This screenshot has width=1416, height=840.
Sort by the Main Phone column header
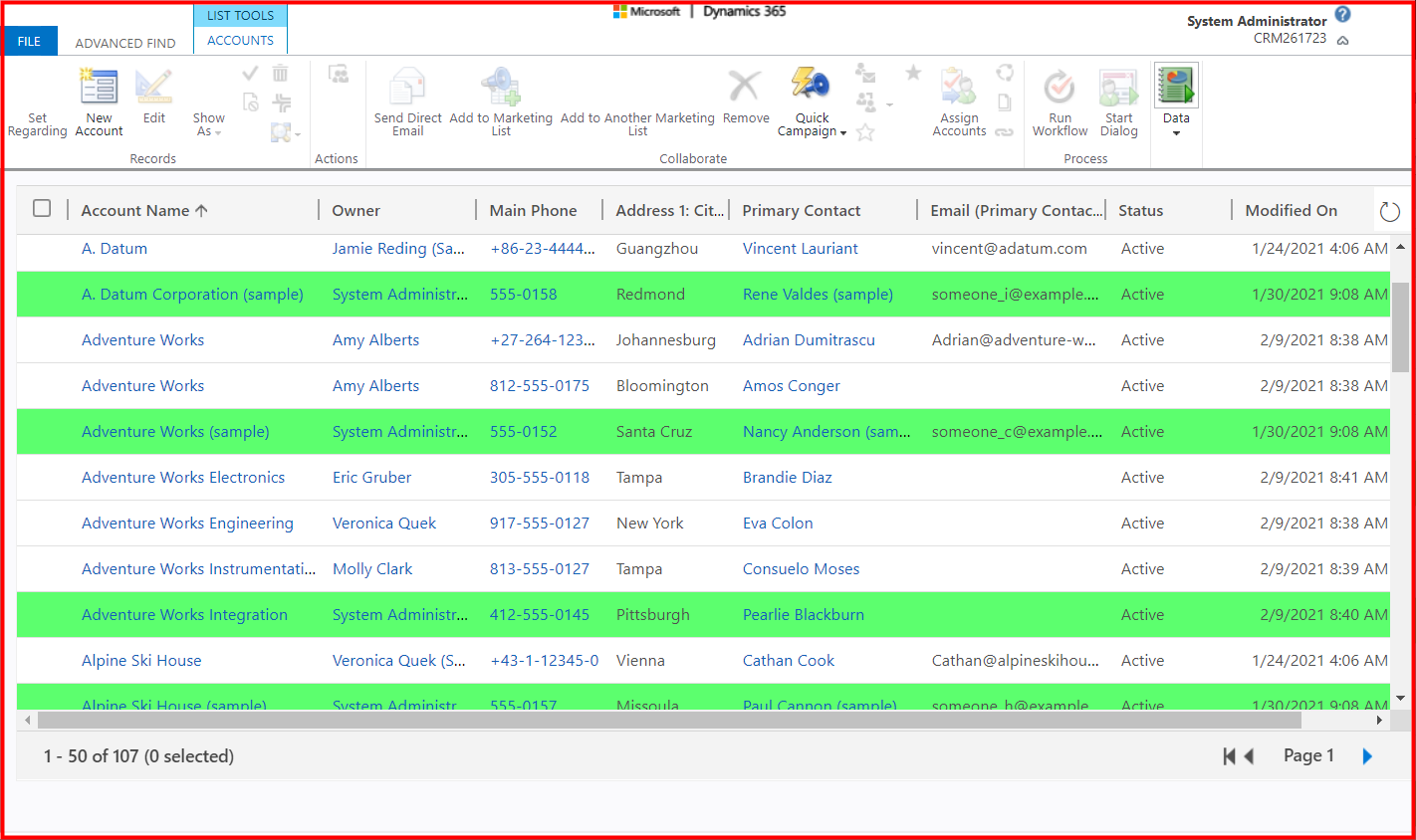pos(533,210)
